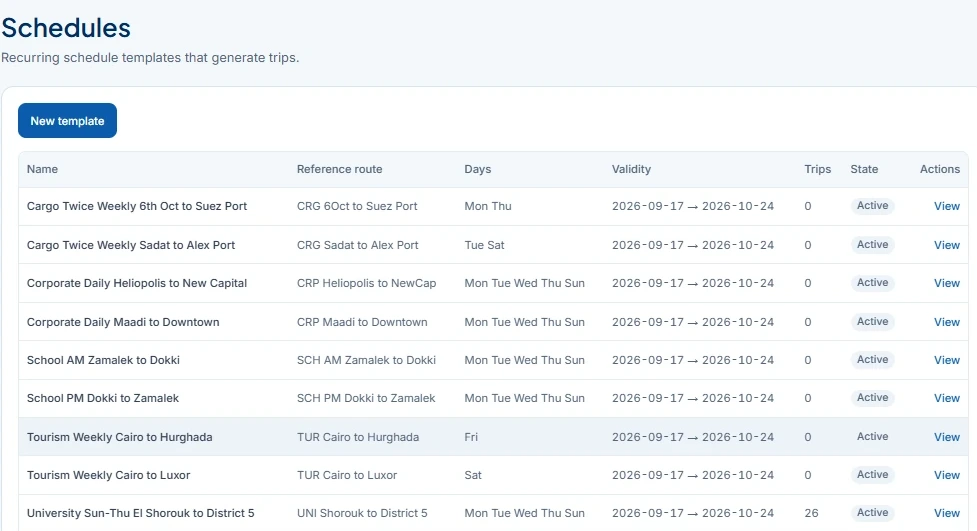This screenshot has height=531, width=977.
Task: Click trips count 26 in University row
Action: [811, 513]
